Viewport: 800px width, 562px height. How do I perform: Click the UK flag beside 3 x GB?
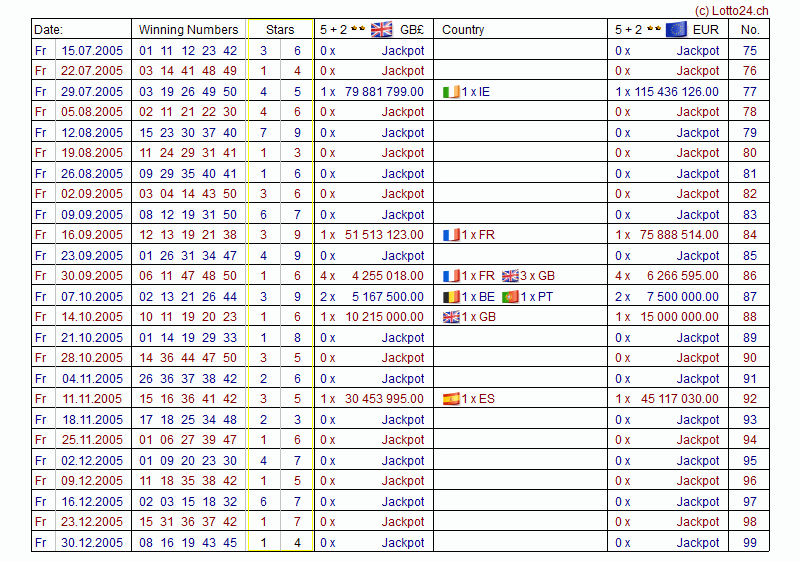tap(510, 276)
